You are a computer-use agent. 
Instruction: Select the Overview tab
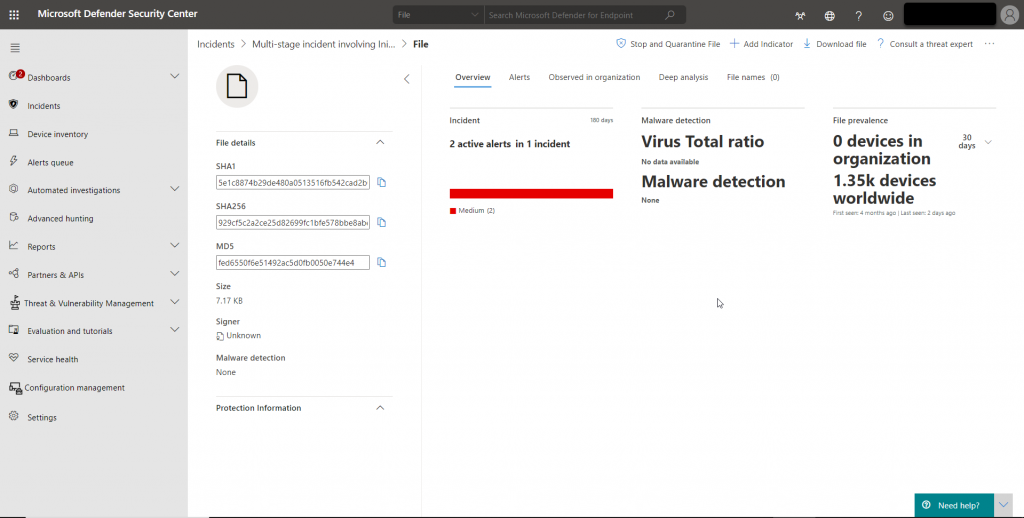(x=473, y=77)
